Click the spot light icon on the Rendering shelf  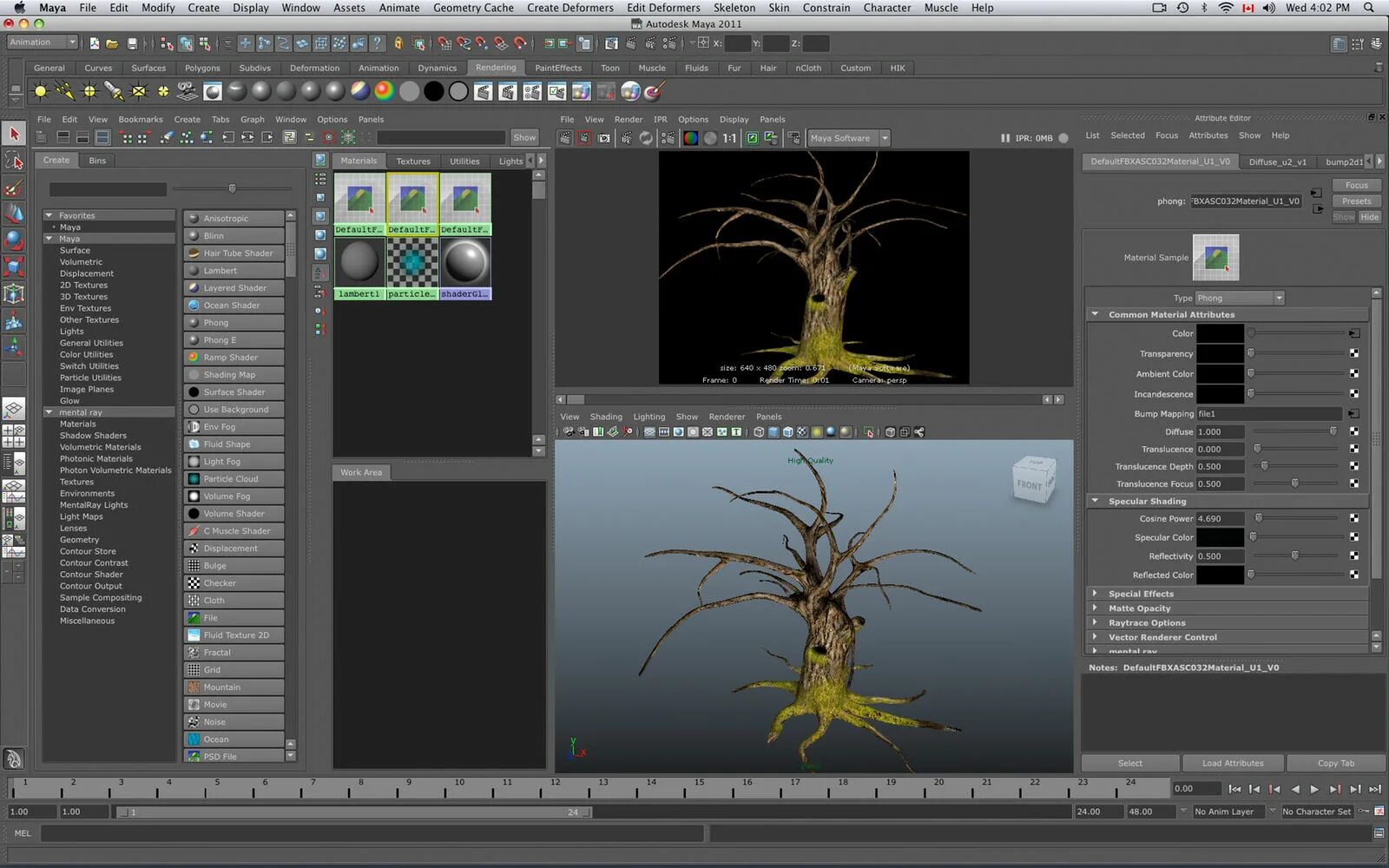pos(114,91)
